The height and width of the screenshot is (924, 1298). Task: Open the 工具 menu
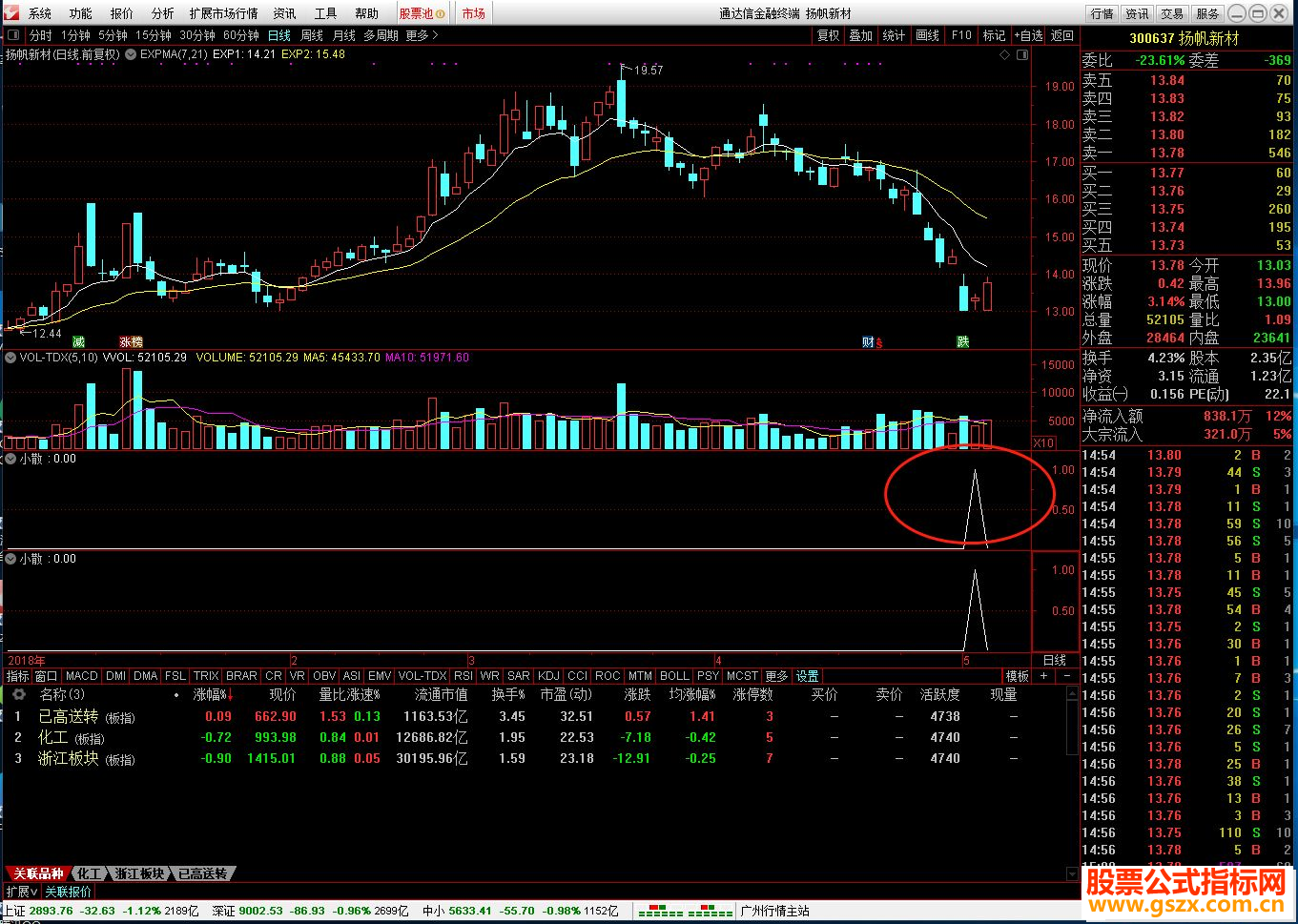coord(326,13)
